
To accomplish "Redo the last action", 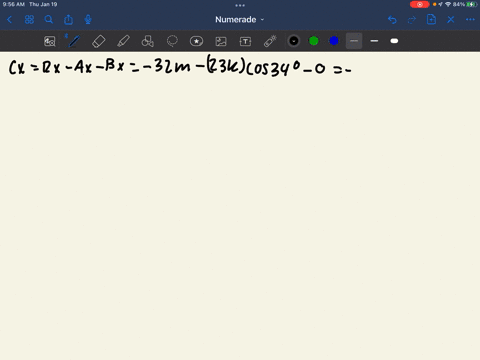I will click(x=412, y=20).
